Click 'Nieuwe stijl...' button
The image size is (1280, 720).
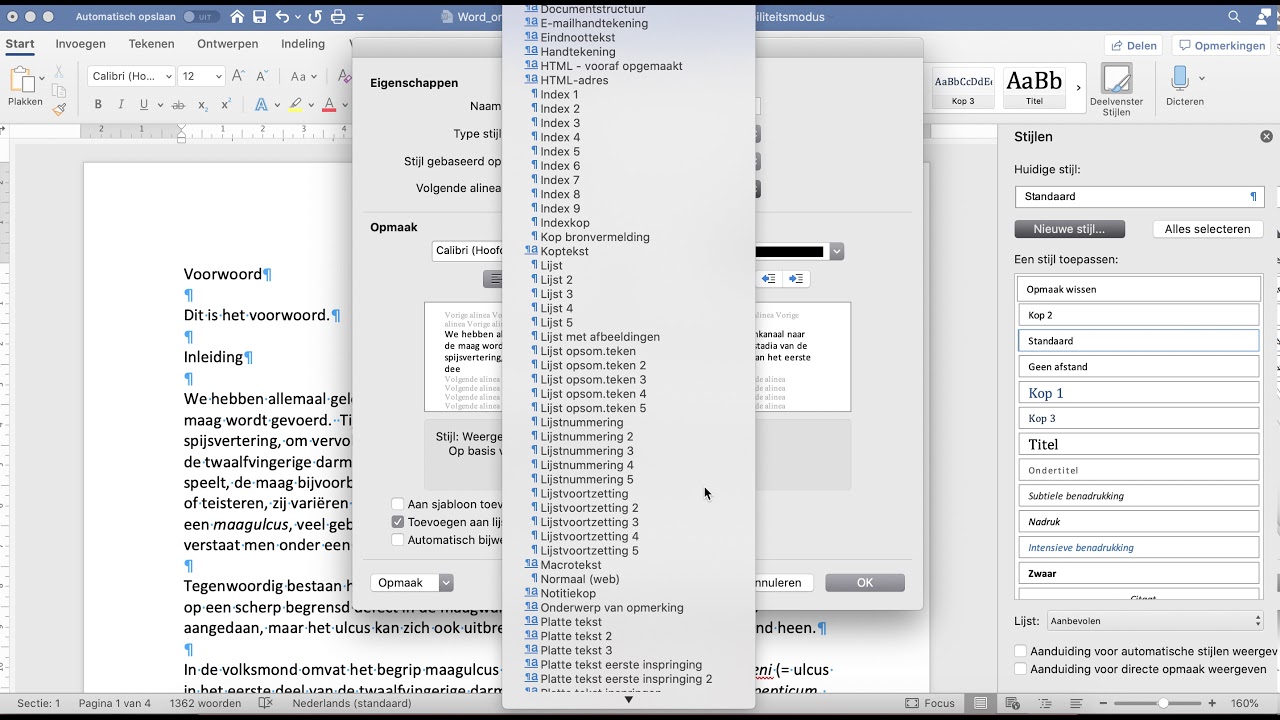point(1069,229)
